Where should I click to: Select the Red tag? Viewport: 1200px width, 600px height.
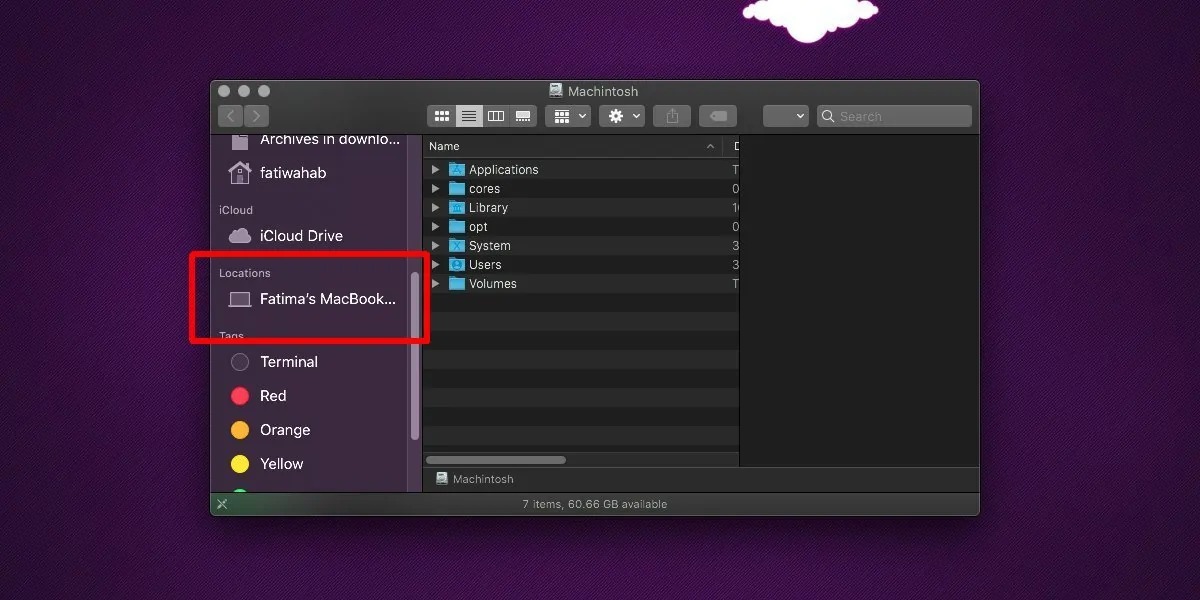pyautogui.click(x=272, y=396)
